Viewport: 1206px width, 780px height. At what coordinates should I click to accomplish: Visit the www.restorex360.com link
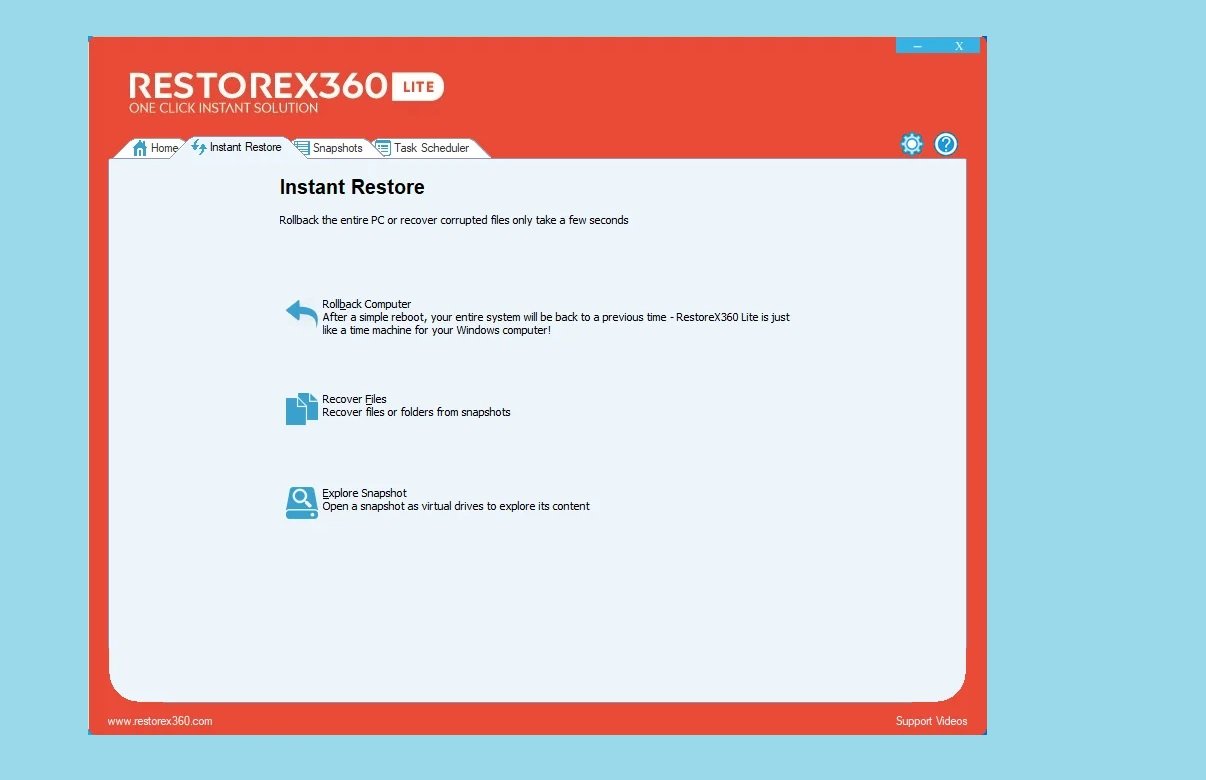[x=160, y=721]
